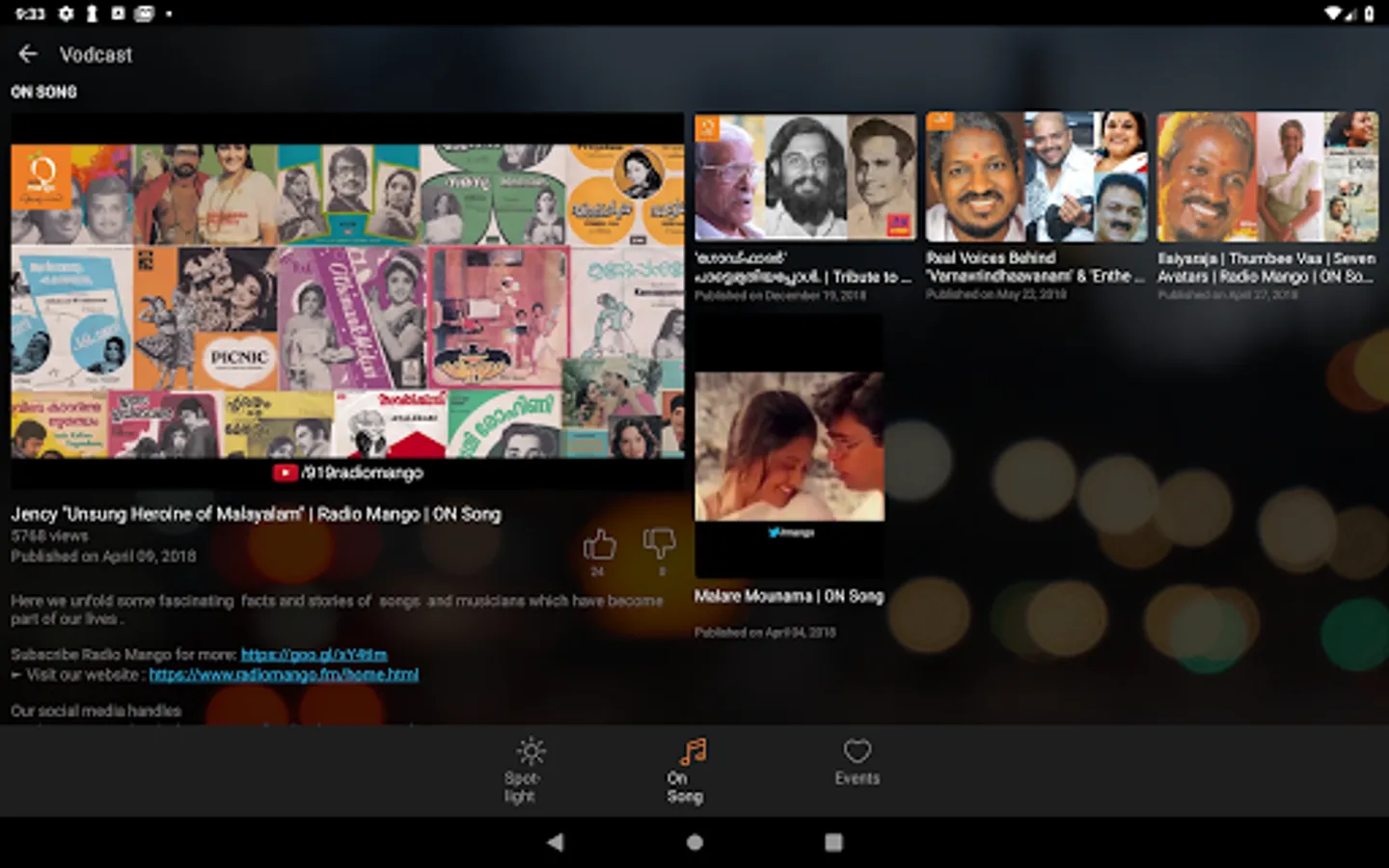Tap the settings gear in status bar

[66, 14]
